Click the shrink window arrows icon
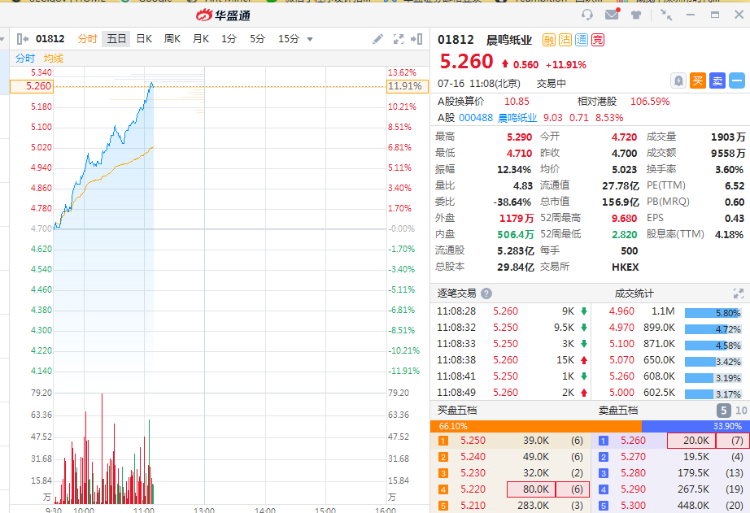The image size is (750, 513). point(666,15)
